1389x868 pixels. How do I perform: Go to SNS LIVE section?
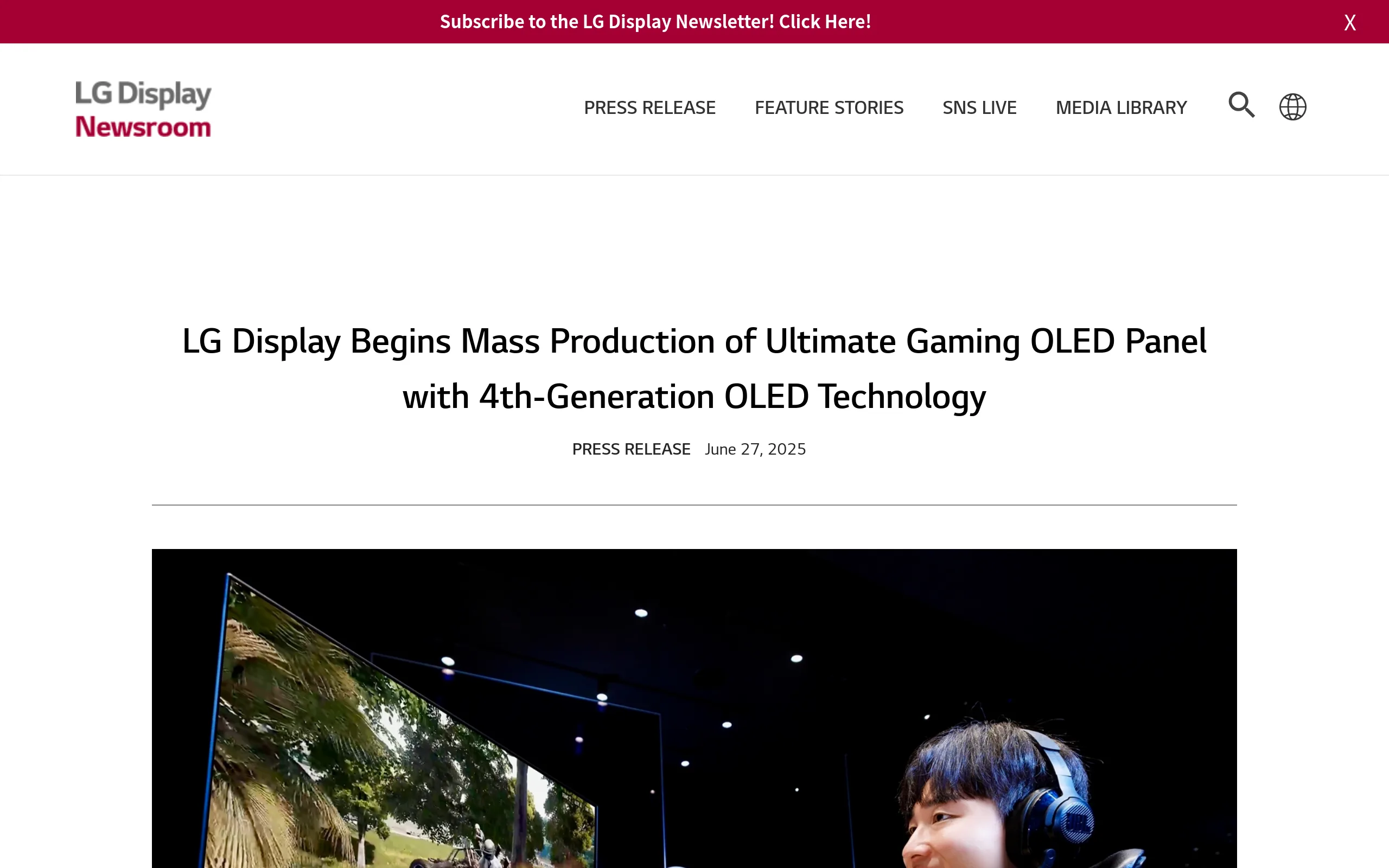pyautogui.click(x=979, y=107)
